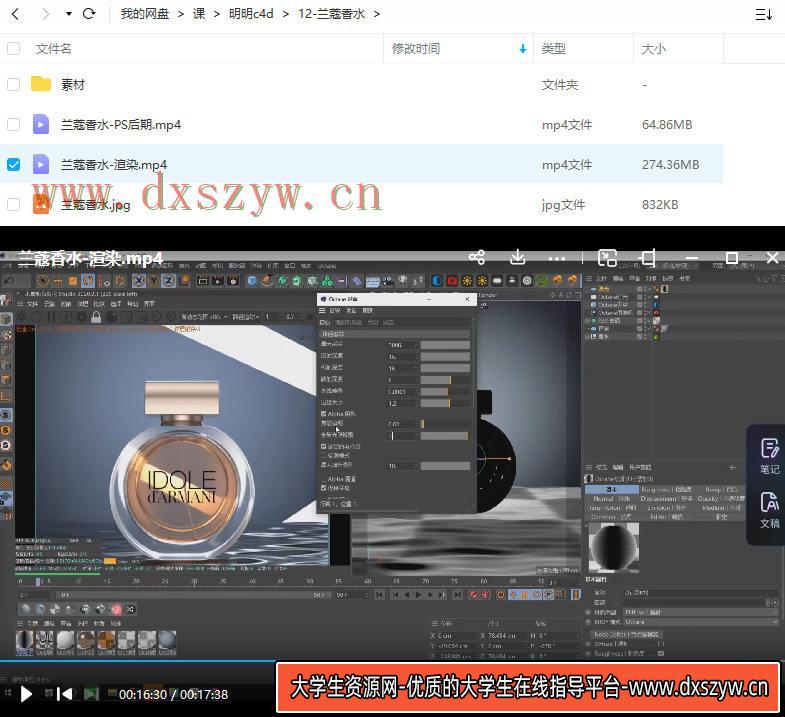Open the 文稿 transcript panel
The height and width of the screenshot is (717, 785).
point(769,510)
